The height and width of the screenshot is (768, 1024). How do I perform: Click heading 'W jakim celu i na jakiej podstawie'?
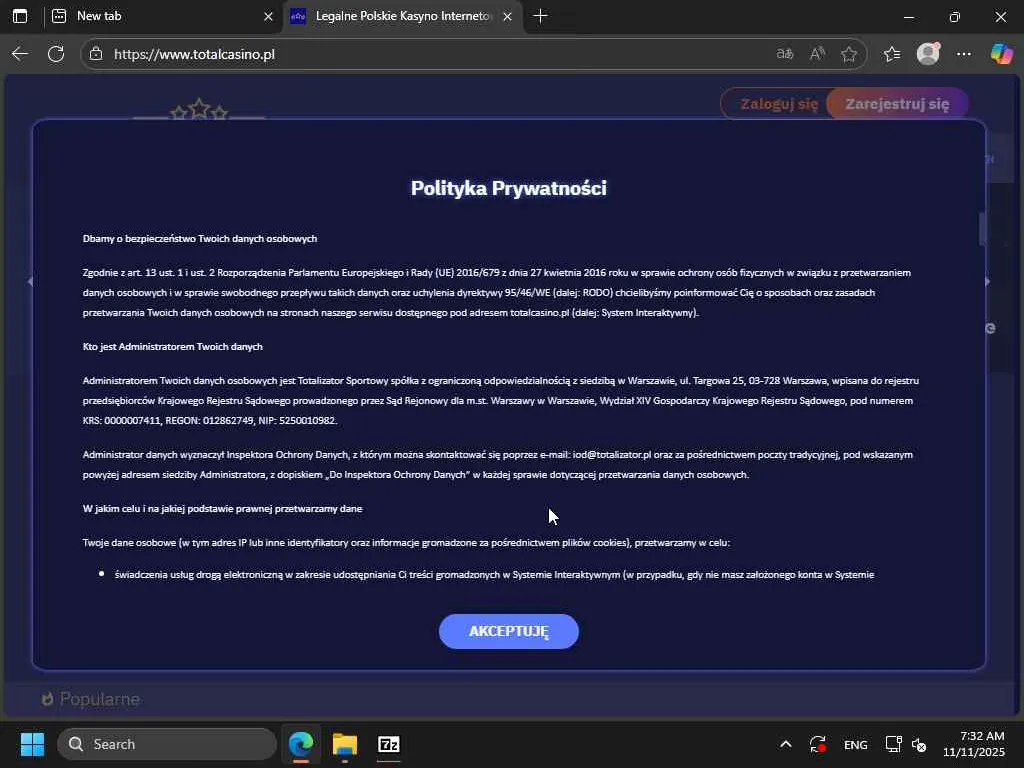click(222, 509)
